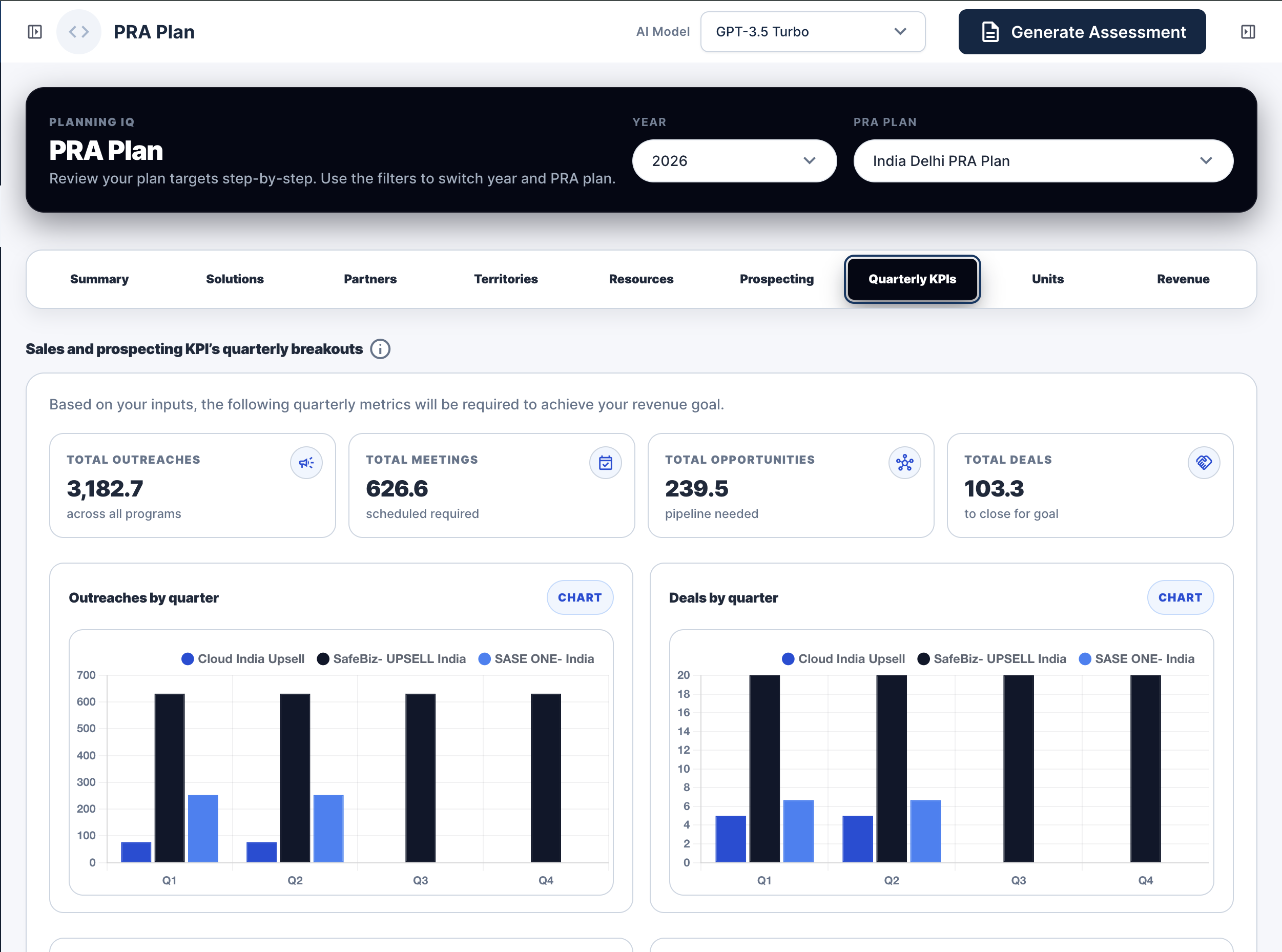The image size is (1282, 952).
Task: Click the Q1 SafeBiz dark bar in Outreaches chart
Action: click(x=170, y=778)
